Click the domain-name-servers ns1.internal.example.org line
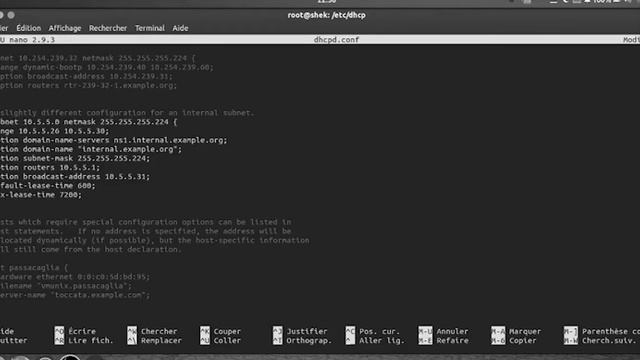Screen dimensions: 640x360 pos(113,140)
